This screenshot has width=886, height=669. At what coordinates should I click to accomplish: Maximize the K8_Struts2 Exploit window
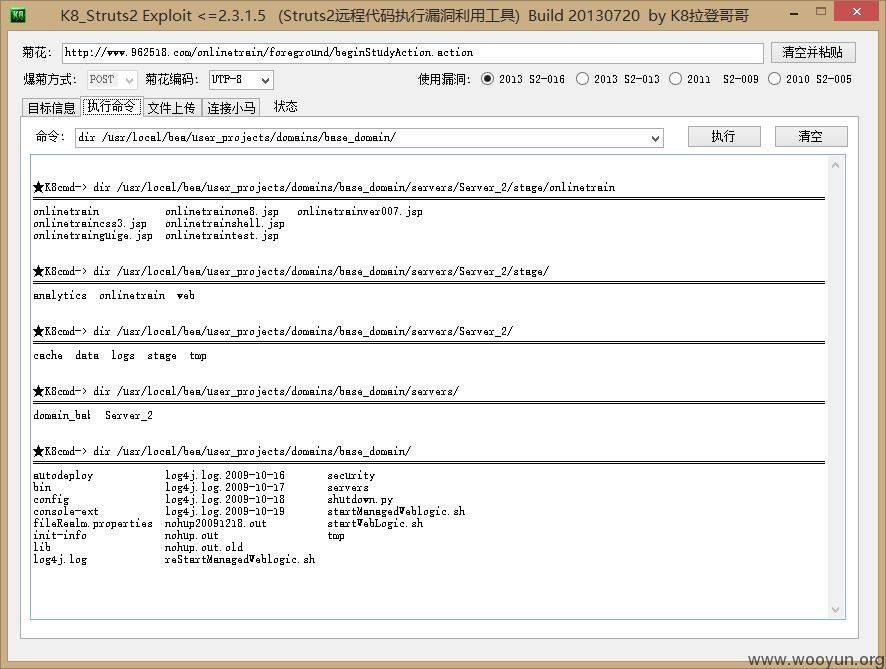point(821,12)
